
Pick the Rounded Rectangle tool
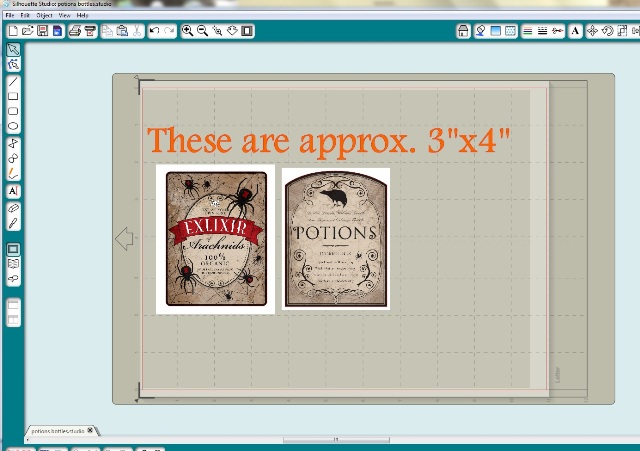pos(13,111)
